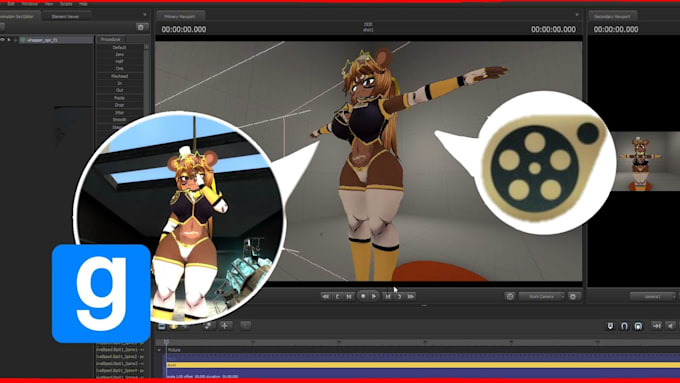Toggle frame snapping magnet icon
Viewport: 680px width, 383px height.
pyautogui.click(x=638, y=326)
